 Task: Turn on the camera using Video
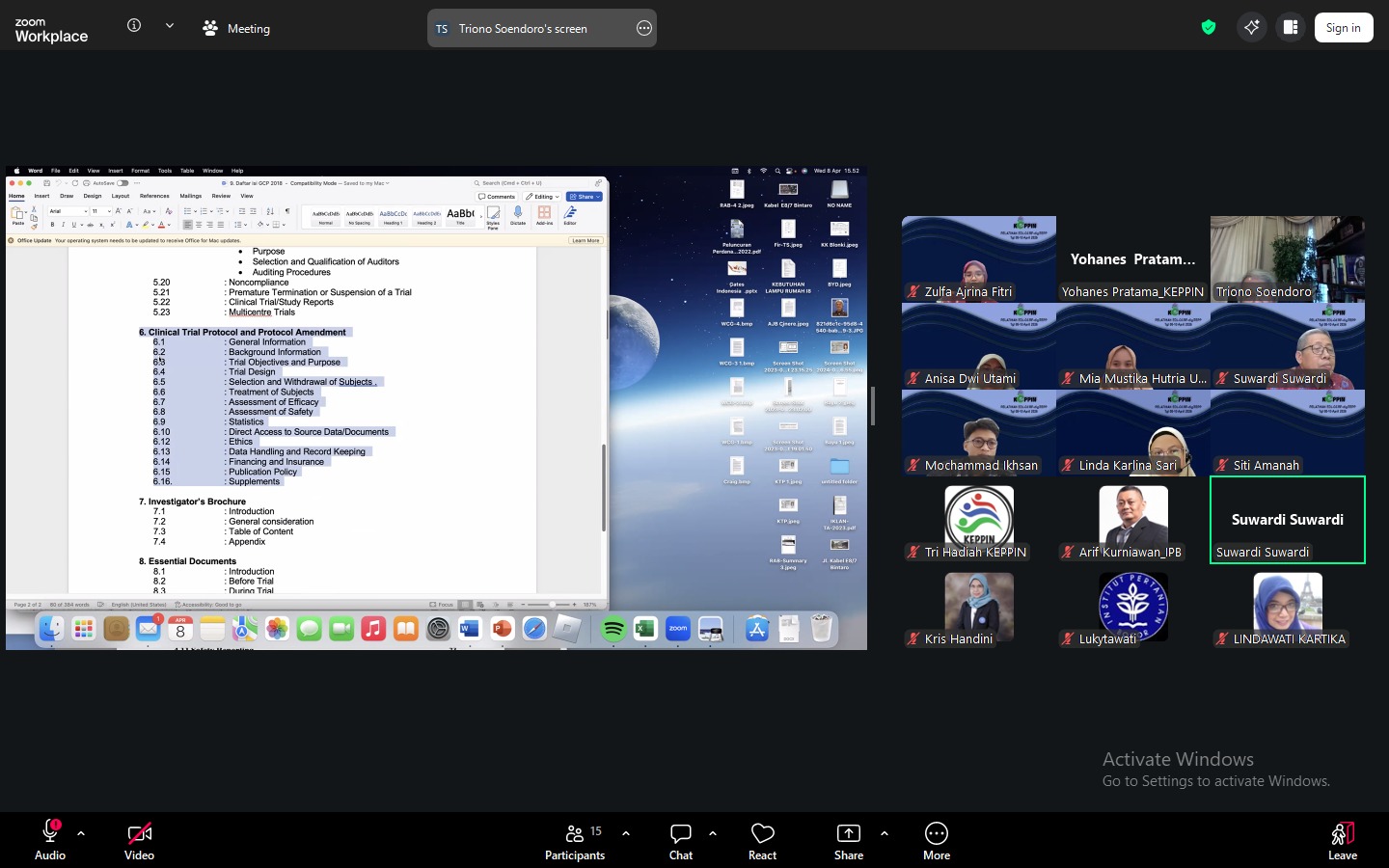tap(139, 839)
